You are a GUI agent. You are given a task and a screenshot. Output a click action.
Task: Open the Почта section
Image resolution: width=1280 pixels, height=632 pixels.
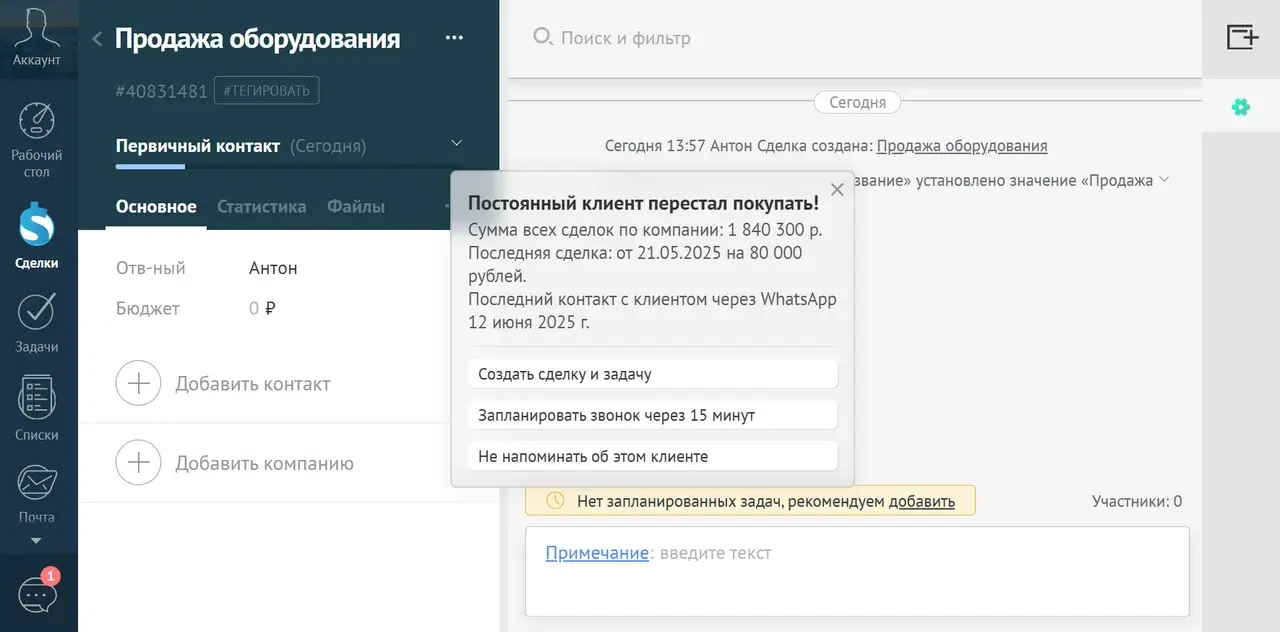click(37, 494)
